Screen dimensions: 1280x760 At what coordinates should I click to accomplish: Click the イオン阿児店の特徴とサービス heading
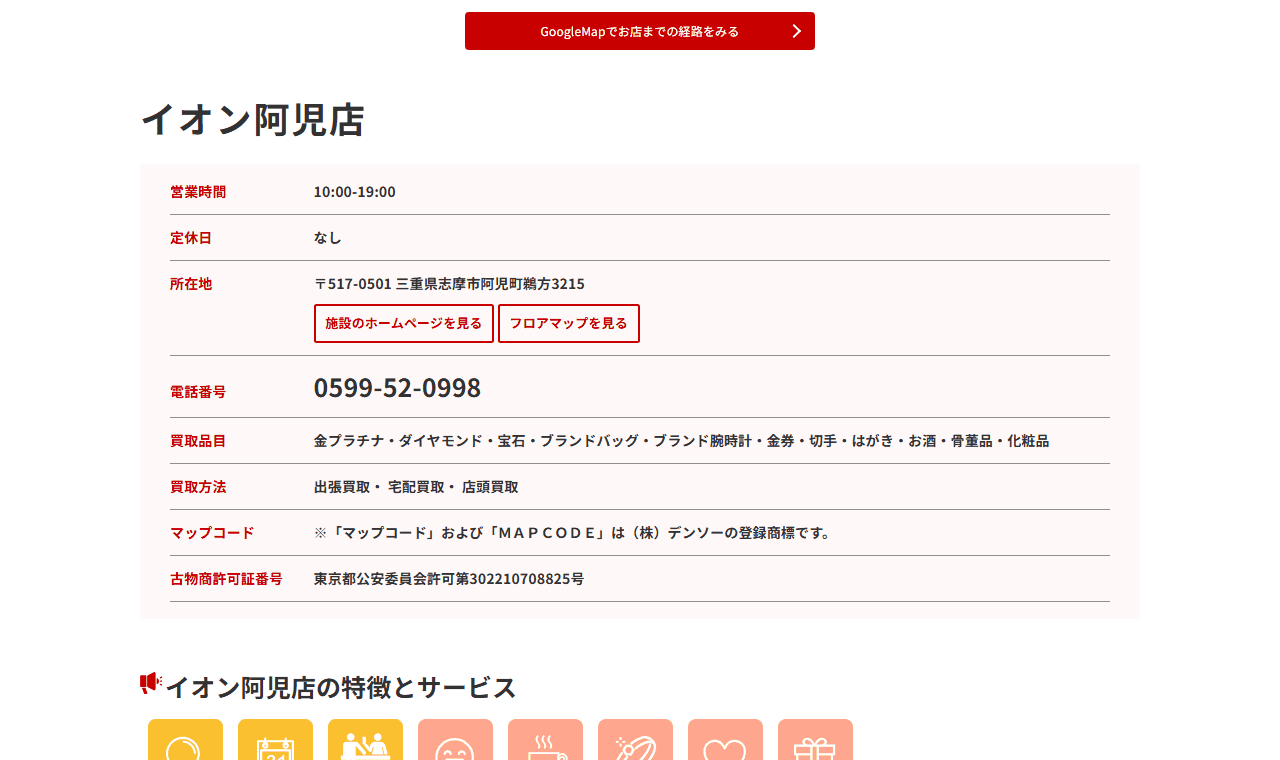point(340,688)
